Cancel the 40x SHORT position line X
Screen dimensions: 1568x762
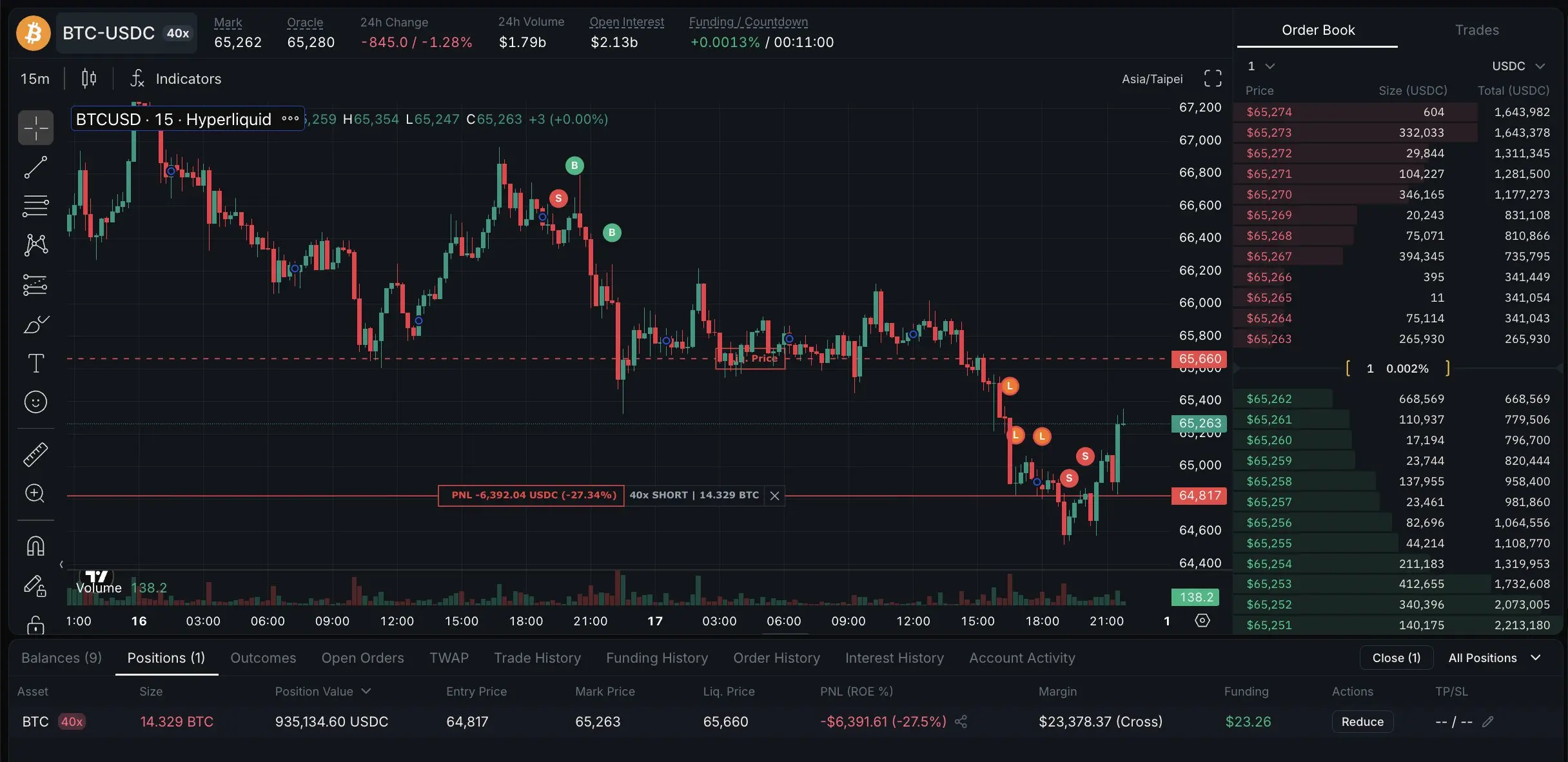[775, 496]
